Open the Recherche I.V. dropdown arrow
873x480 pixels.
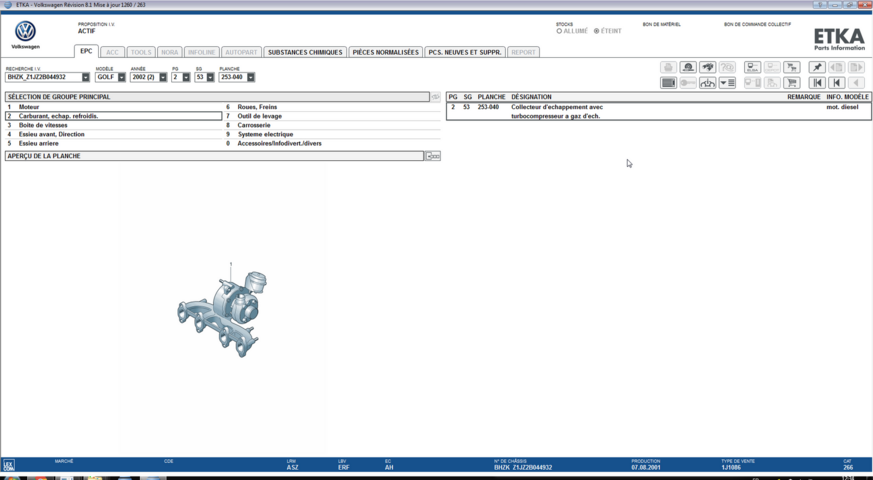click(86, 77)
